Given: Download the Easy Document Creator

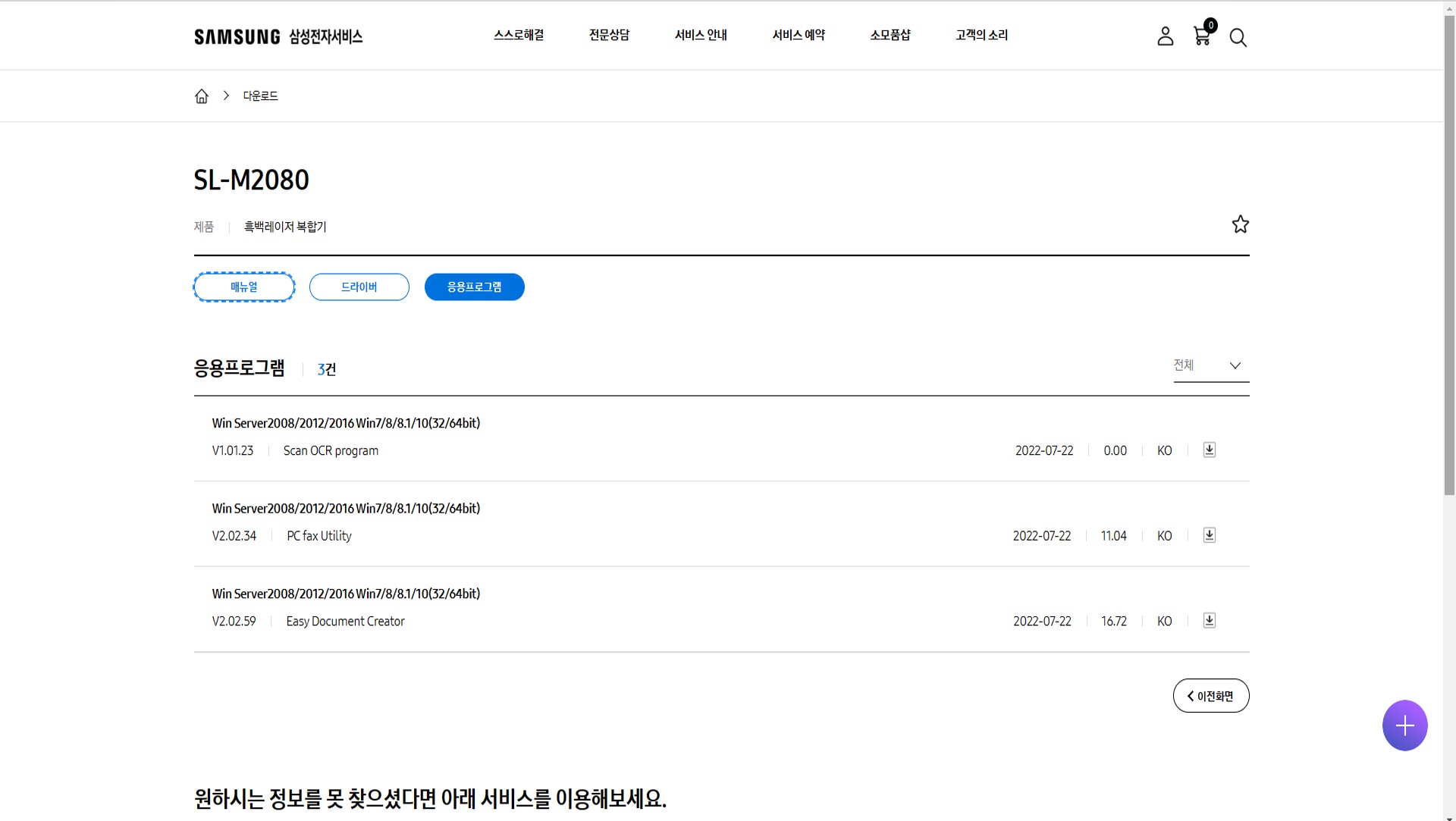Looking at the screenshot, I should click(x=1210, y=620).
